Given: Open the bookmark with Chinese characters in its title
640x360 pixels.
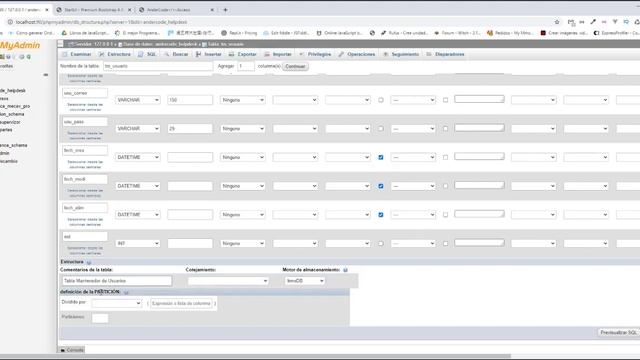Looking at the screenshot, I should pos(191,33).
